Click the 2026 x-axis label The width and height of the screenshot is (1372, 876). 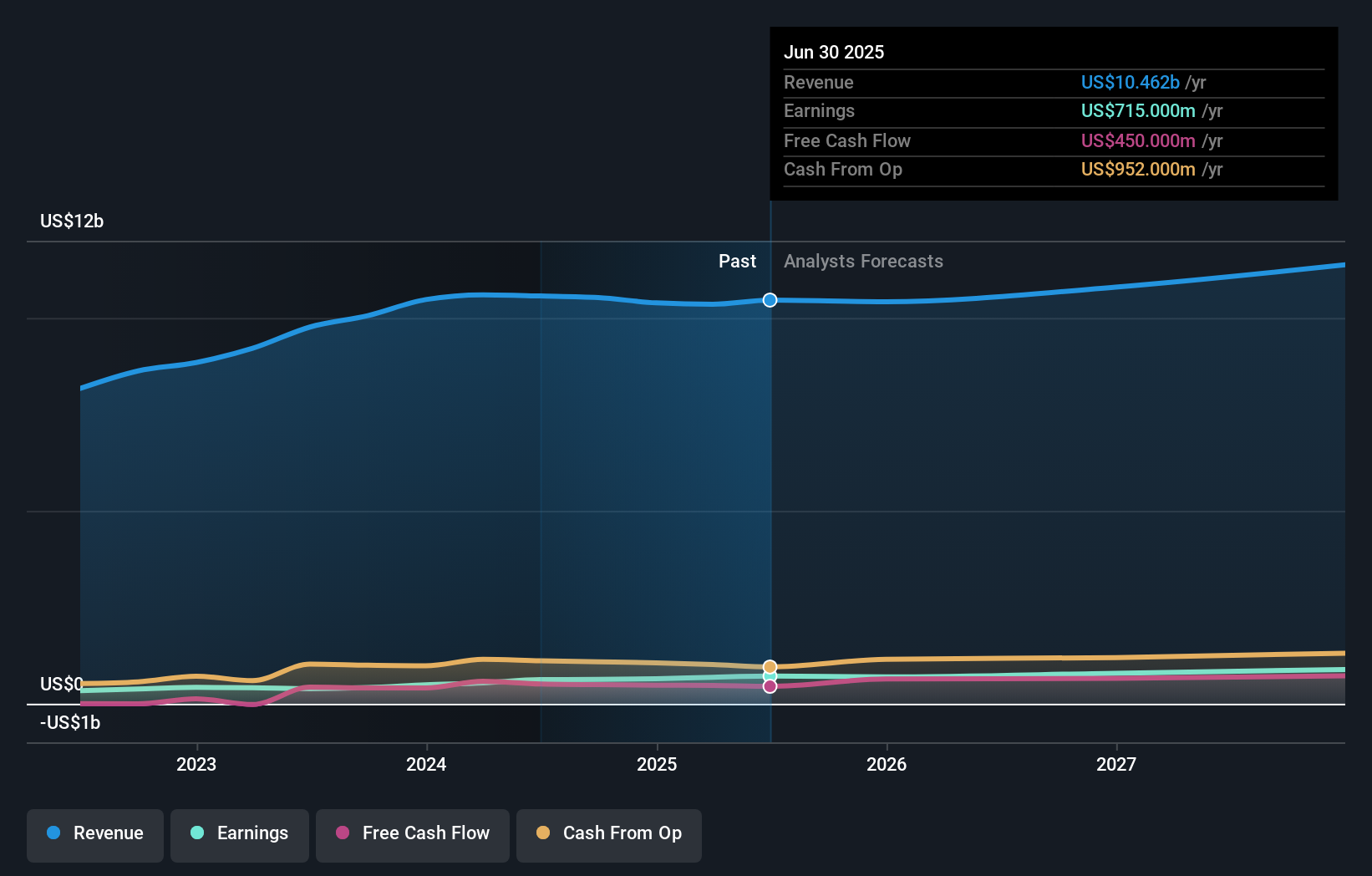[x=887, y=764]
